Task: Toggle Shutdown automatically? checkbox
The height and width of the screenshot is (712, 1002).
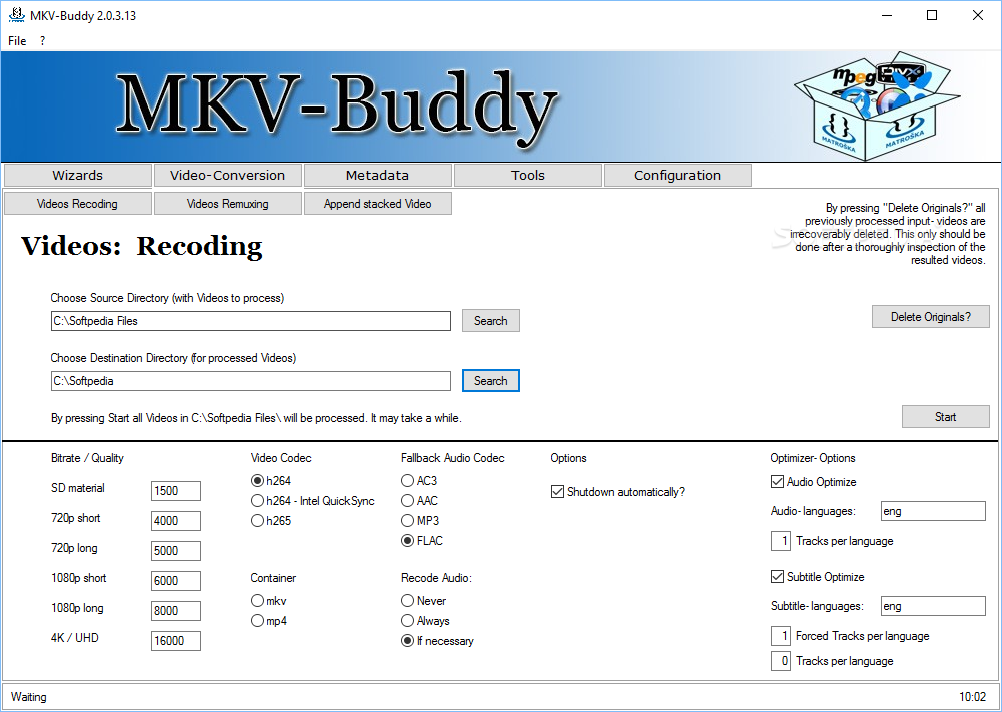Action: [618, 492]
